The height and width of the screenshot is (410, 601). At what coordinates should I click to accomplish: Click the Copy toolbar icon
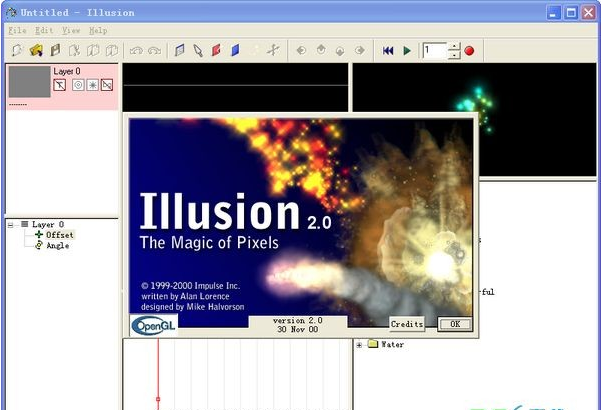tap(93, 50)
